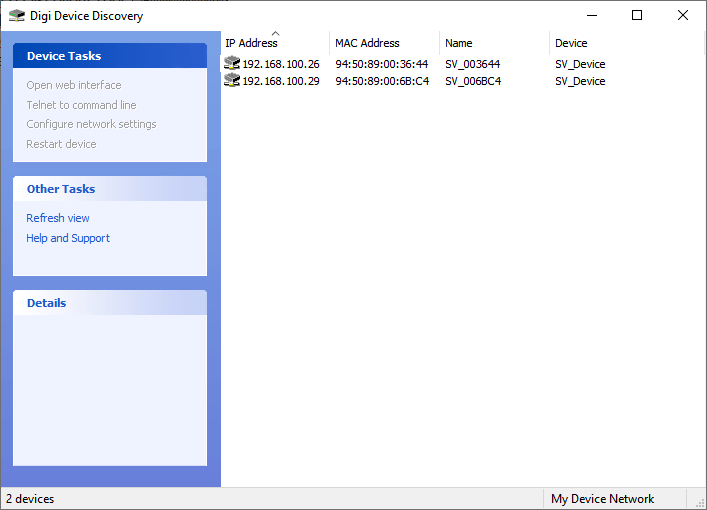The width and height of the screenshot is (707, 510).
Task: Click the Digi Device Discovery title bar icon
Action: coord(16,16)
